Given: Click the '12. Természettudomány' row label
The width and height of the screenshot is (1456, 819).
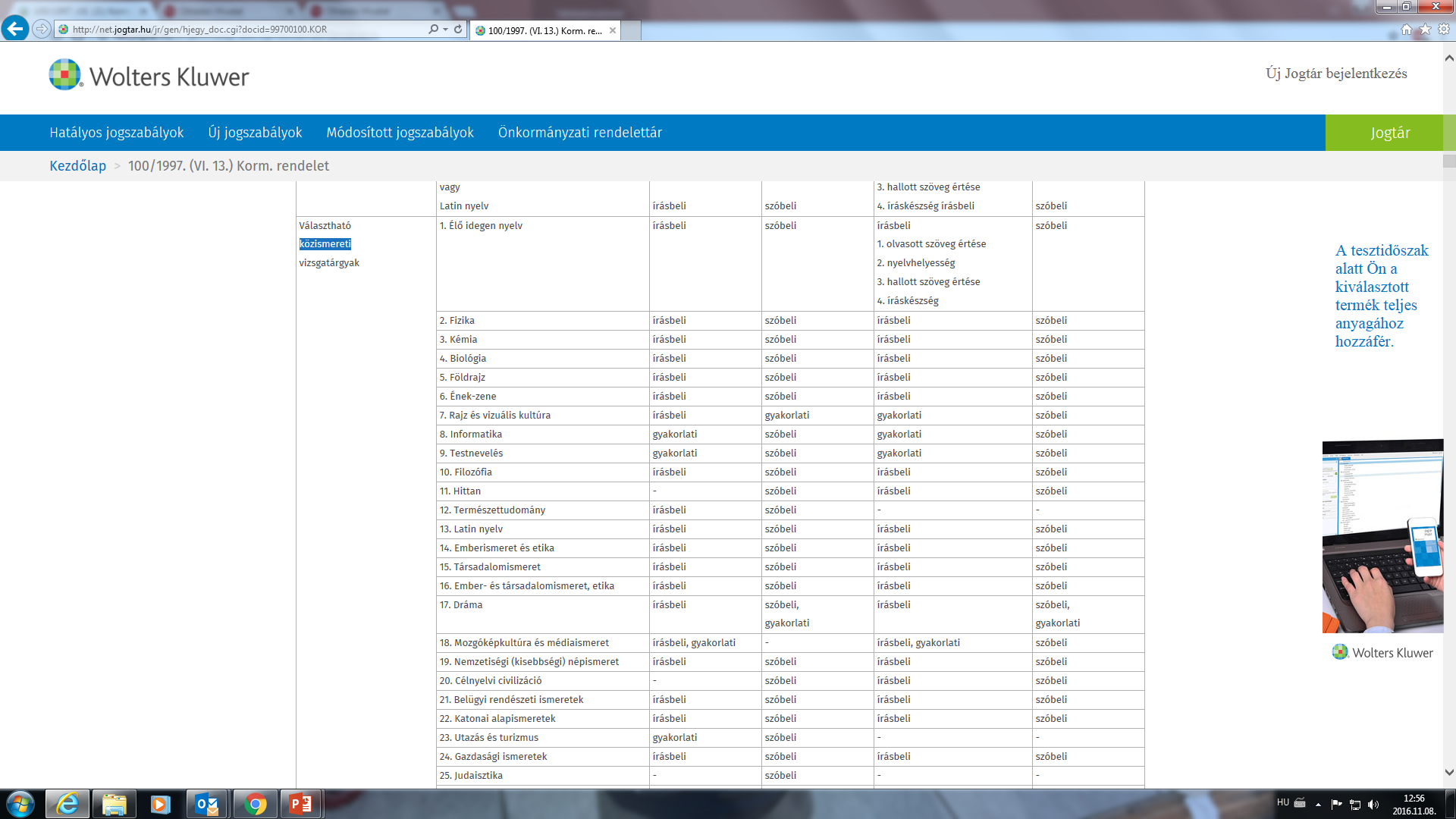Looking at the screenshot, I should pos(492,510).
